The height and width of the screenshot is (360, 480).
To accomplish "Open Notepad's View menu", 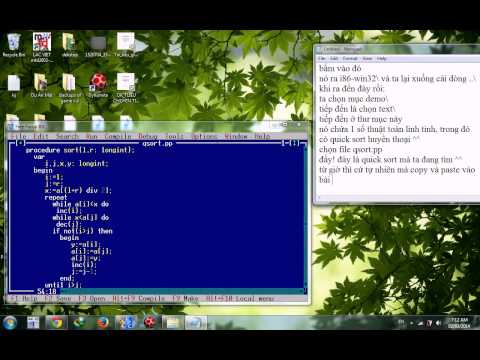I will pyautogui.click(x=367, y=58).
